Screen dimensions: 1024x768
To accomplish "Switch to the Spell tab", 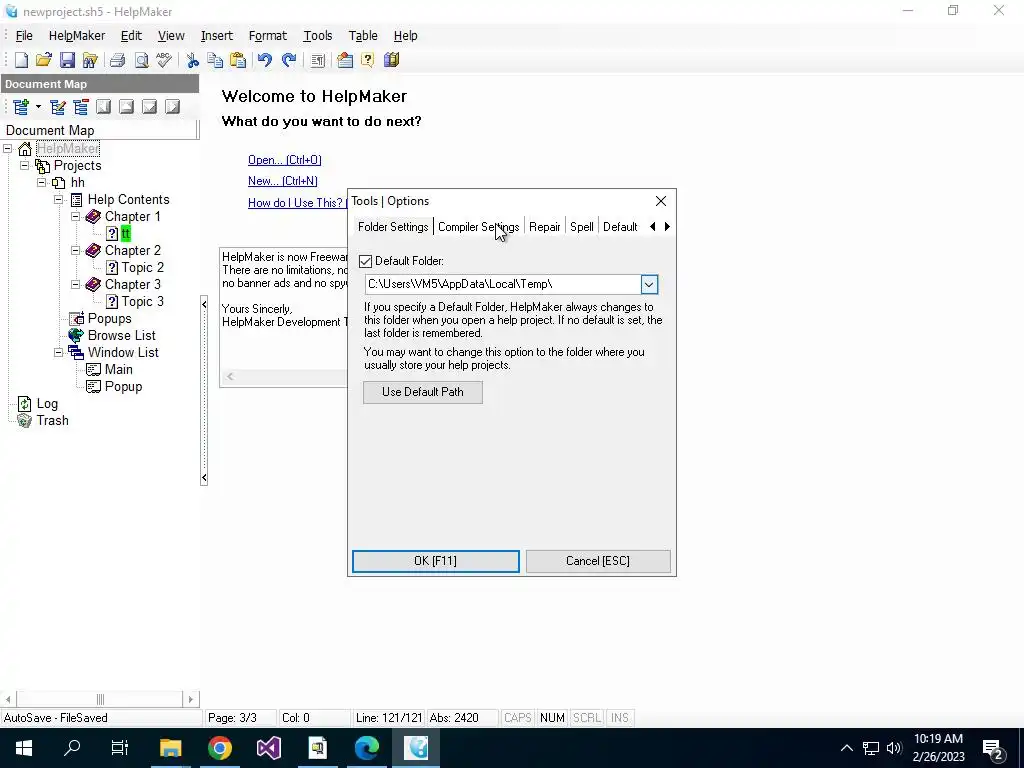I will pos(581,227).
